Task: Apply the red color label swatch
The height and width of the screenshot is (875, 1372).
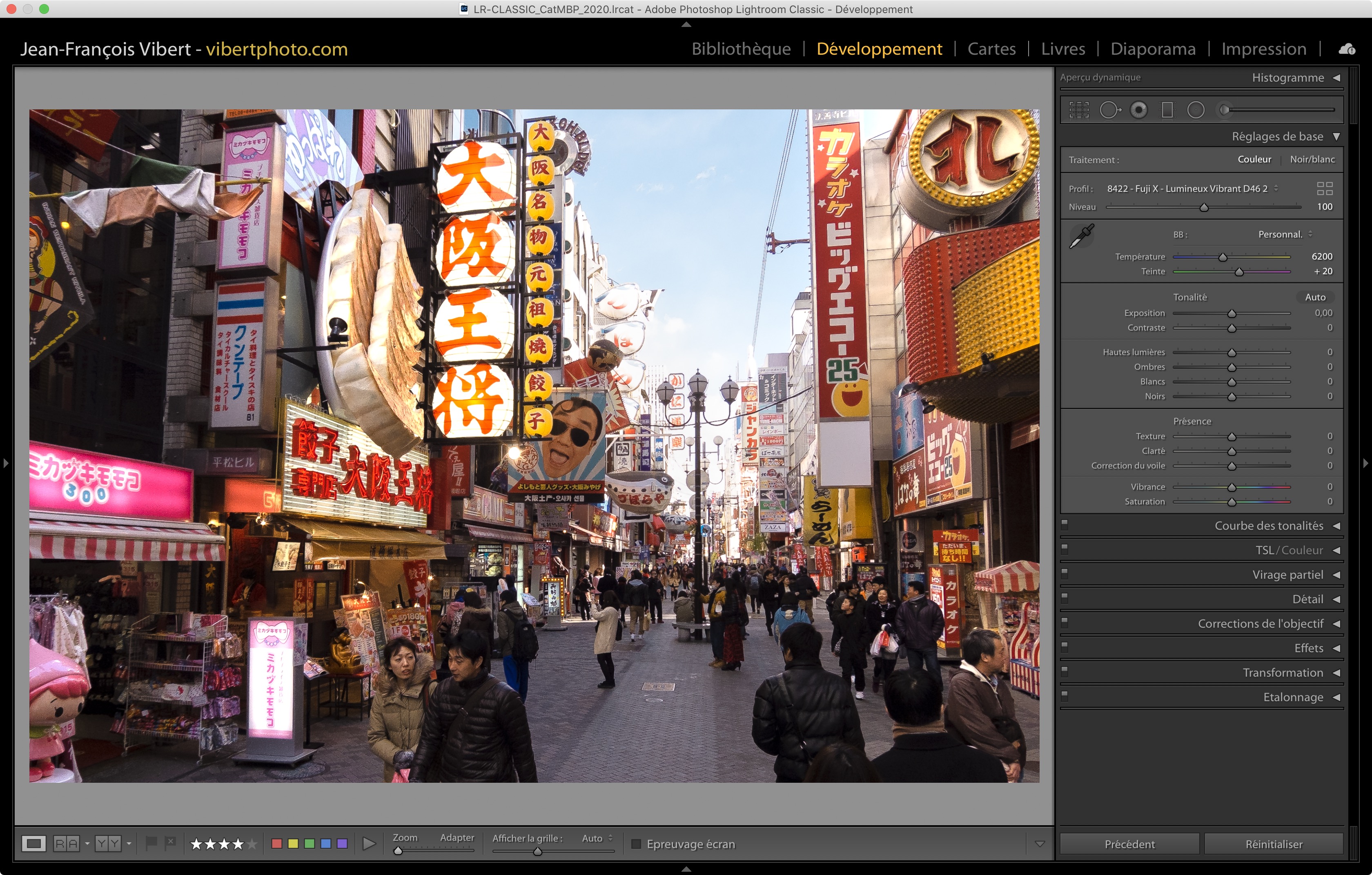Action: (277, 844)
